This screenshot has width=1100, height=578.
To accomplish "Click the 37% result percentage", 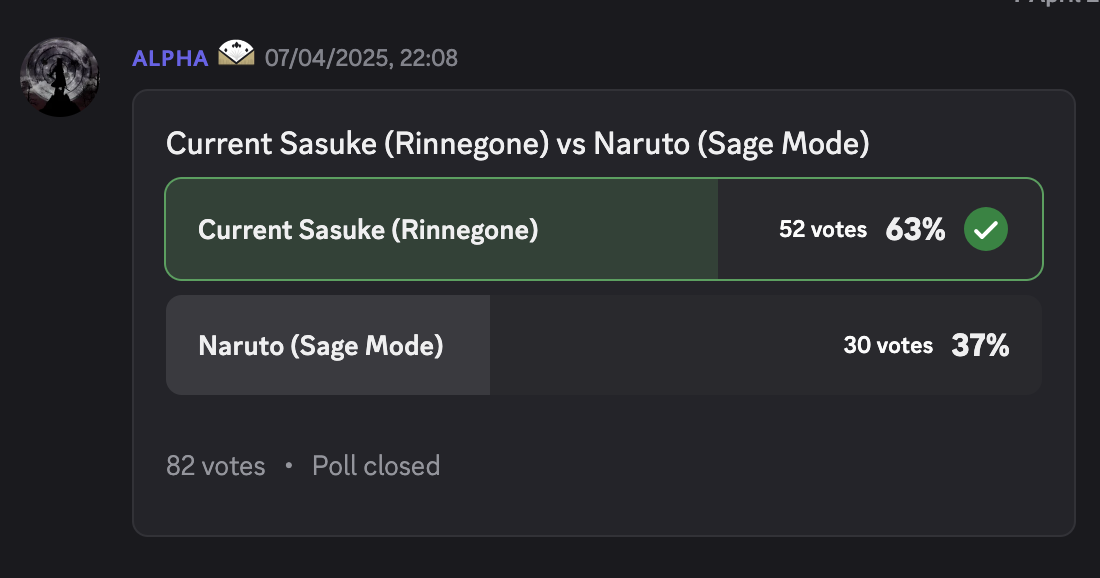I will [980, 345].
